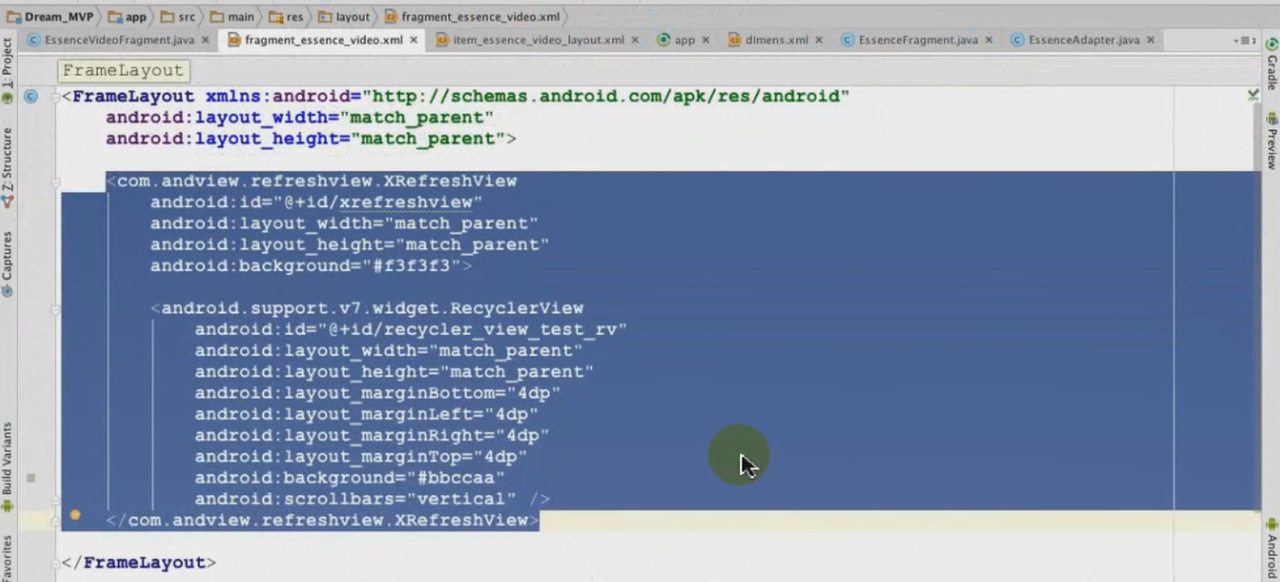Open the hidden tabs list dropdown
Viewport: 1280px width, 582px height.
(x=1245, y=41)
